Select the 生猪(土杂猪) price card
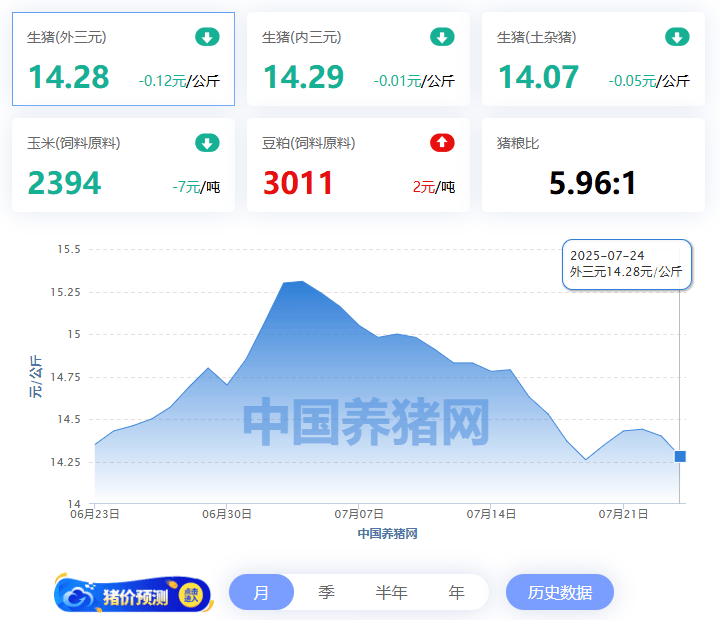 [593, 59]
